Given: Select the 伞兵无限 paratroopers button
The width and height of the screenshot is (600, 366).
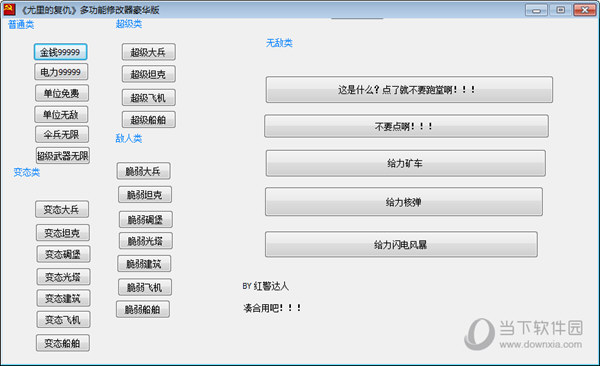Looking at the screenshot, I should (x=62, y=134).
